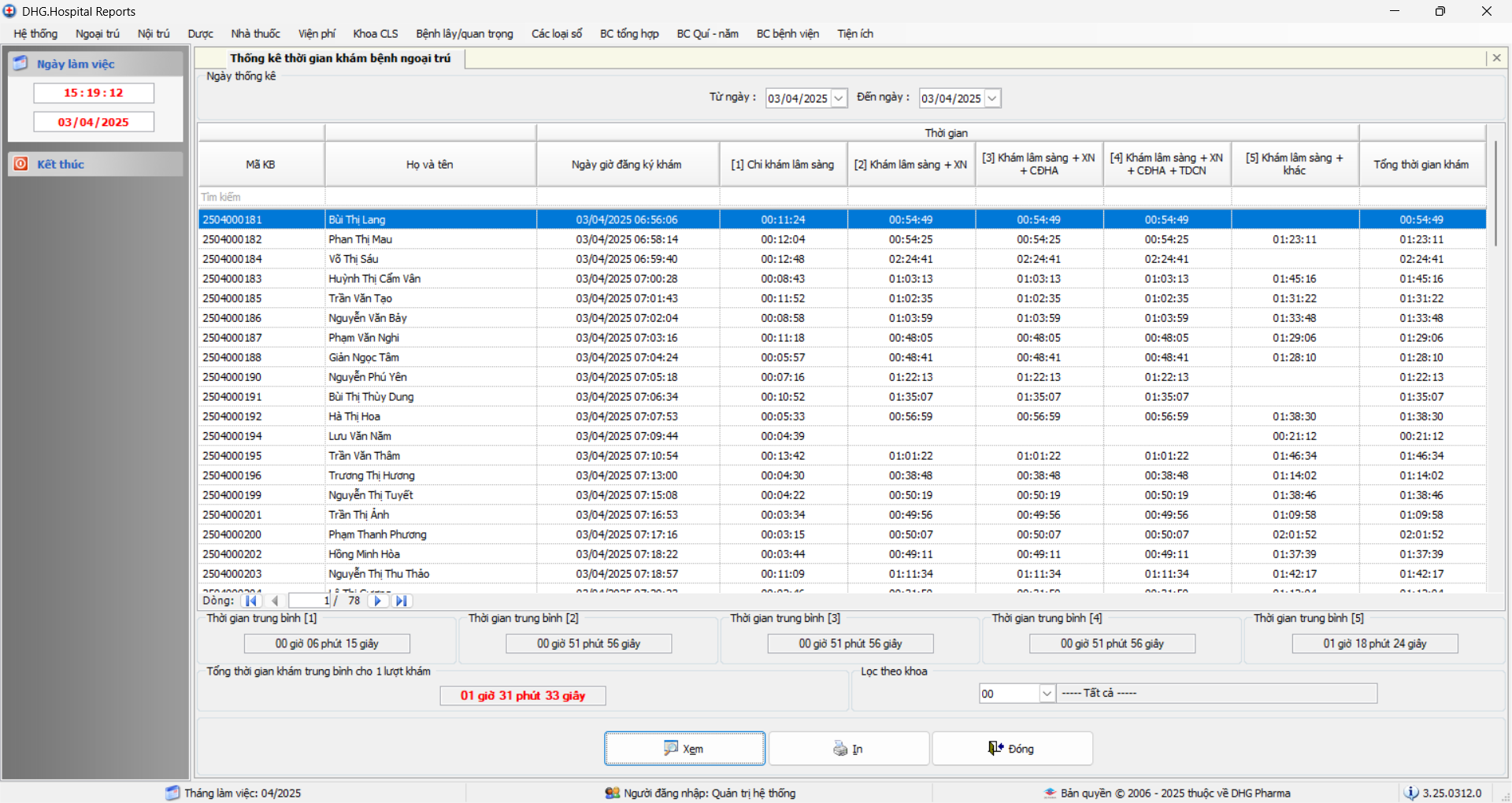Viewport: 1512px width, 803px height.
Task: Open the BC tổng hợp menu
Action: click(x=629, y=34)
